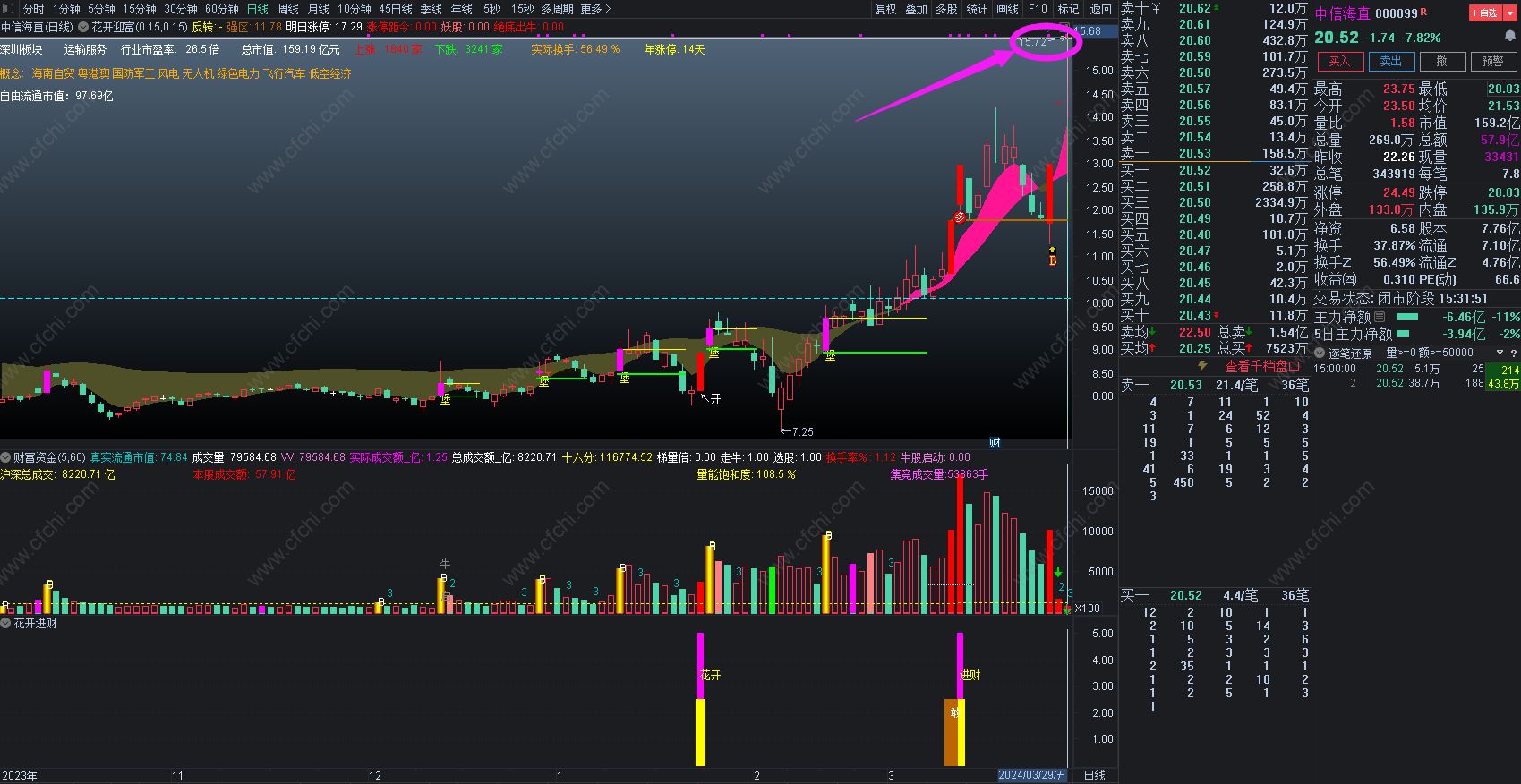The width and height of the screenshot is (1521, 784).
Task: Click the 2024/03/29 date label on timeline
Action: pos(1032,775)
